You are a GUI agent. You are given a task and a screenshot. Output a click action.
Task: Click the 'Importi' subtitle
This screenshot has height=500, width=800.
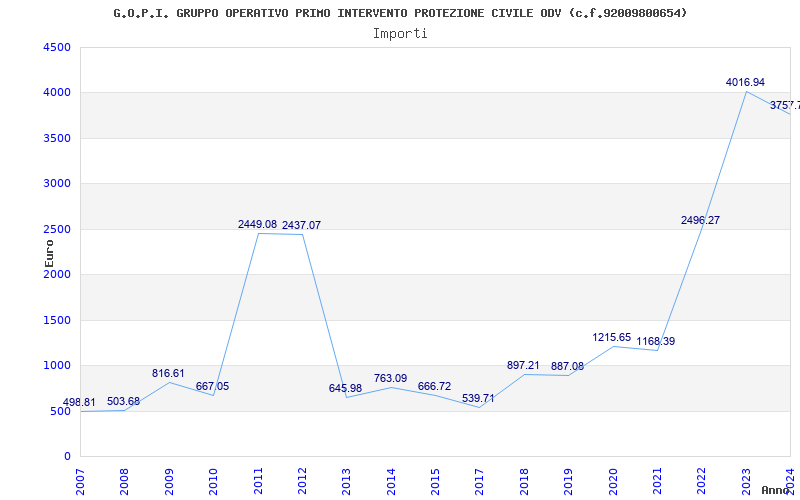400,34
